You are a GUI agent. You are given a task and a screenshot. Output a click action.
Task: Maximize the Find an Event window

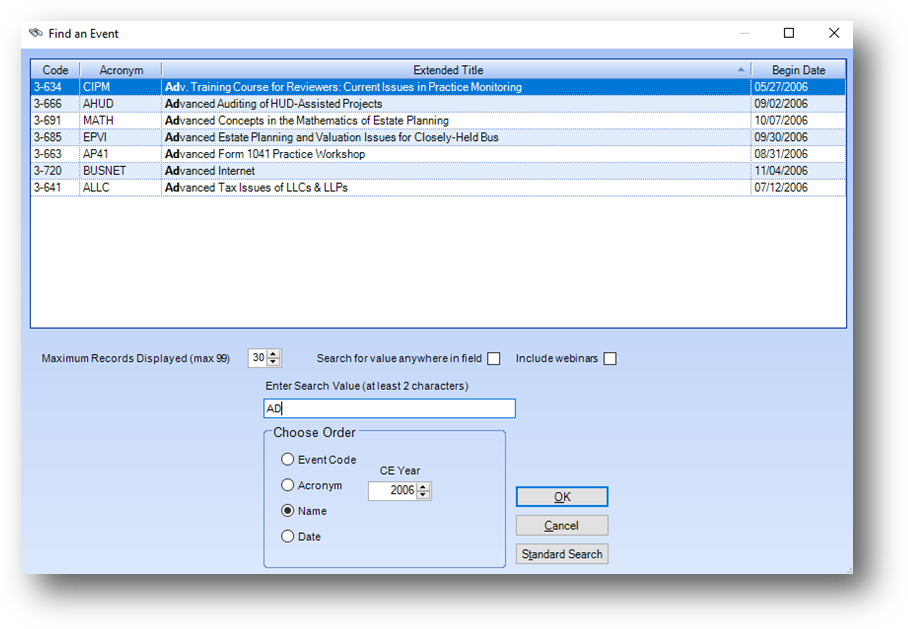pos(789,33)
